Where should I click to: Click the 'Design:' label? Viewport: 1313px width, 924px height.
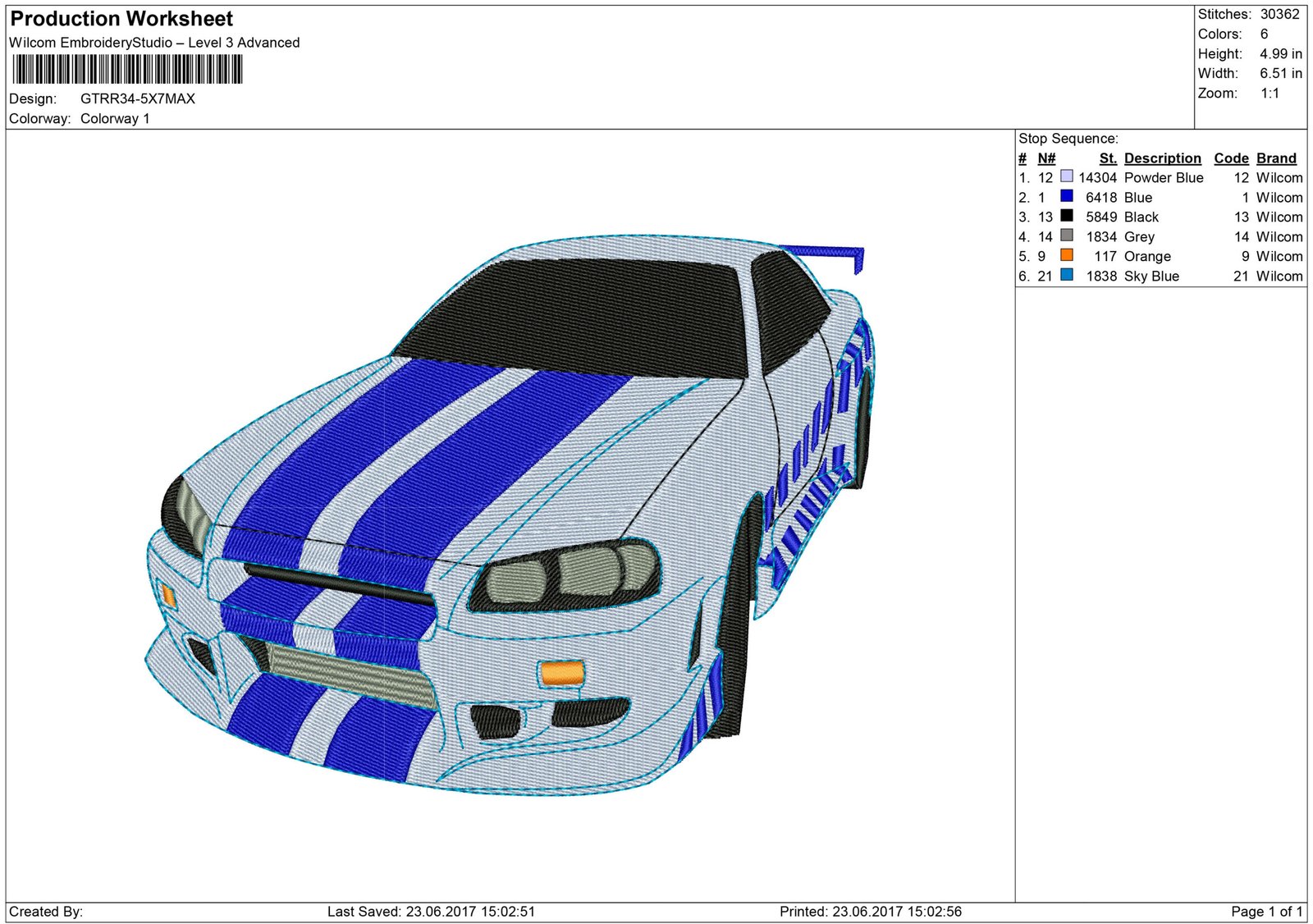(33, 98)
